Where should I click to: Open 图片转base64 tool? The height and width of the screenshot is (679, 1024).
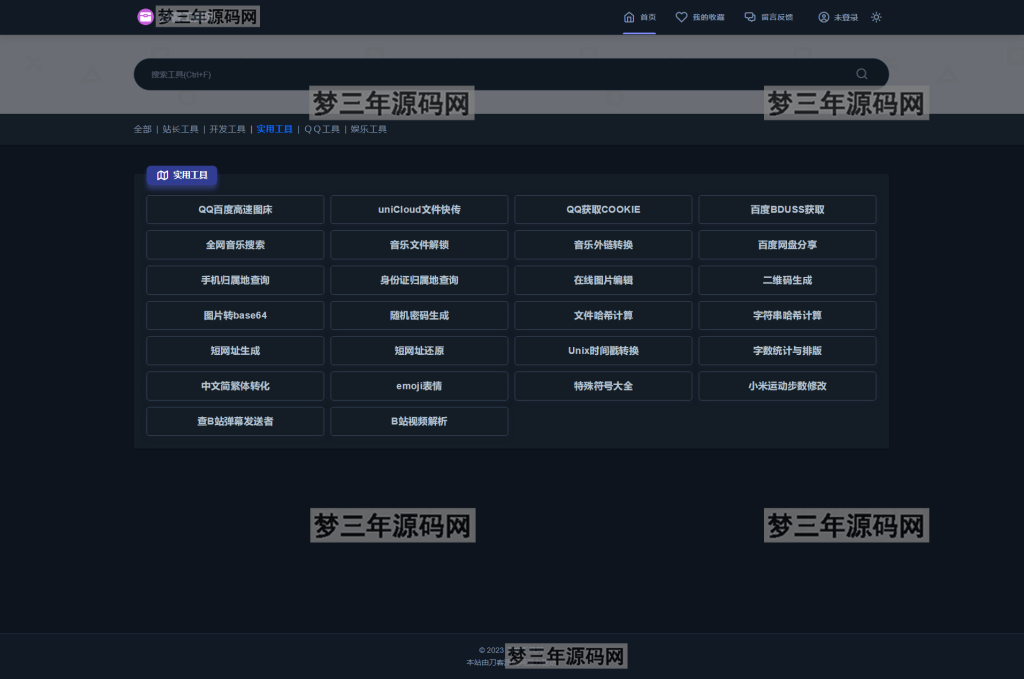pos(235,315)
